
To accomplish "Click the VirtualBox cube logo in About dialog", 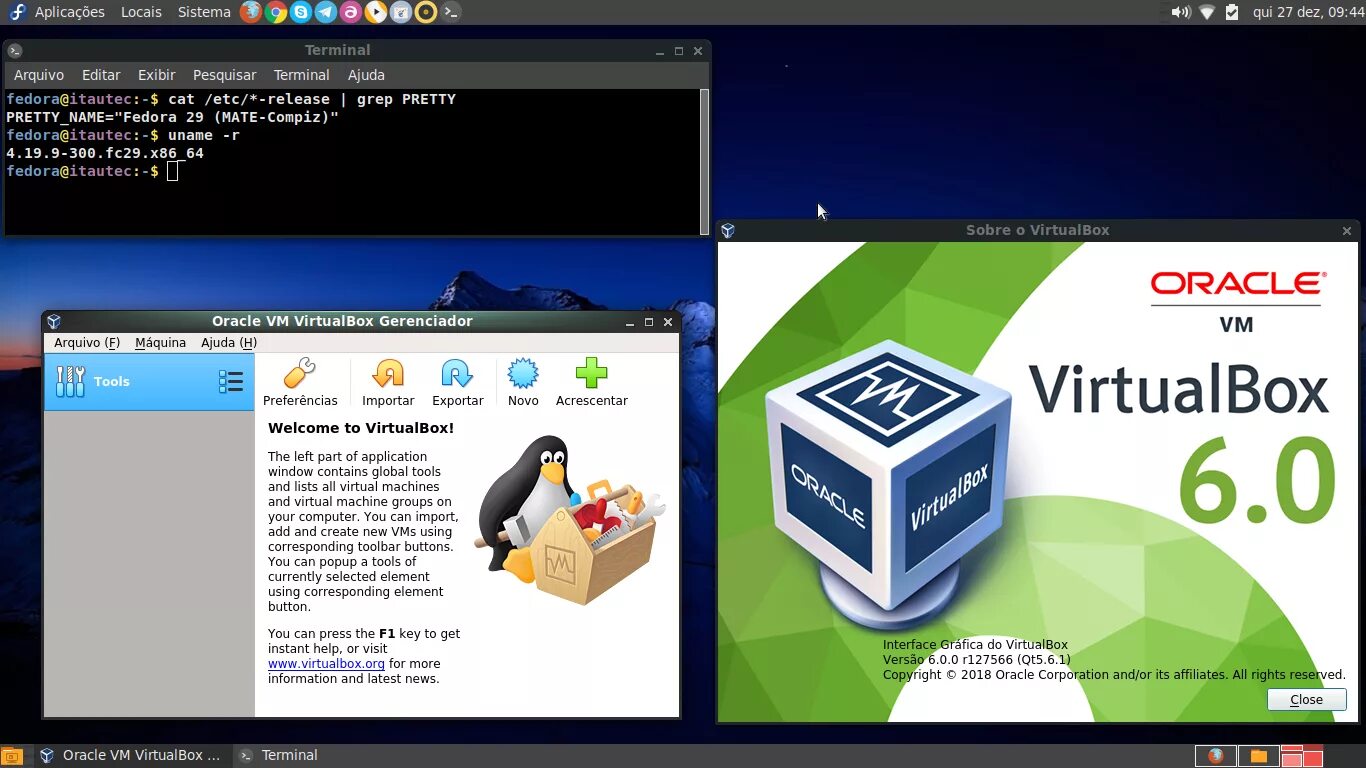I will click(x=888, y=485).
